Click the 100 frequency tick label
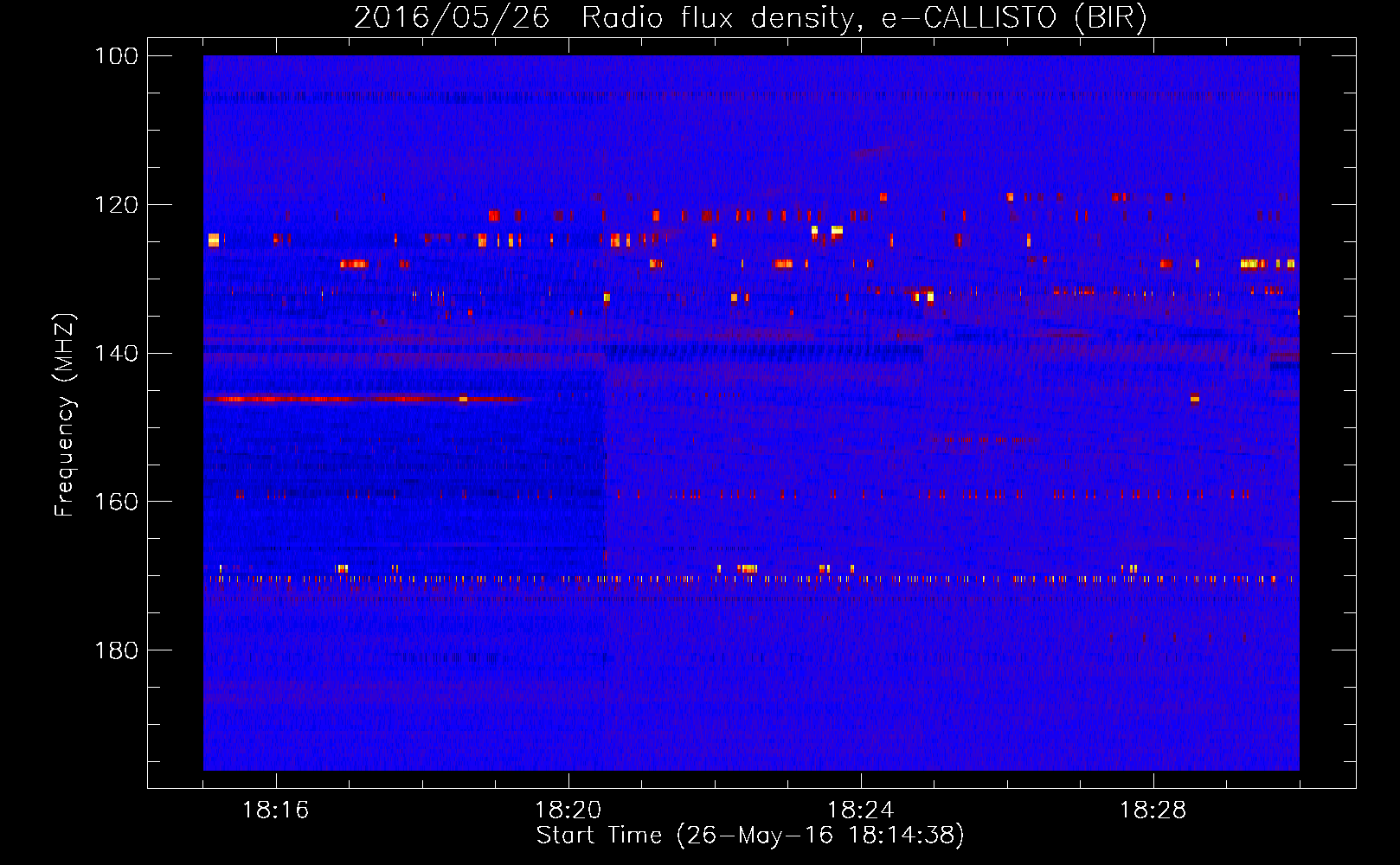 click(x=116, y=56)
